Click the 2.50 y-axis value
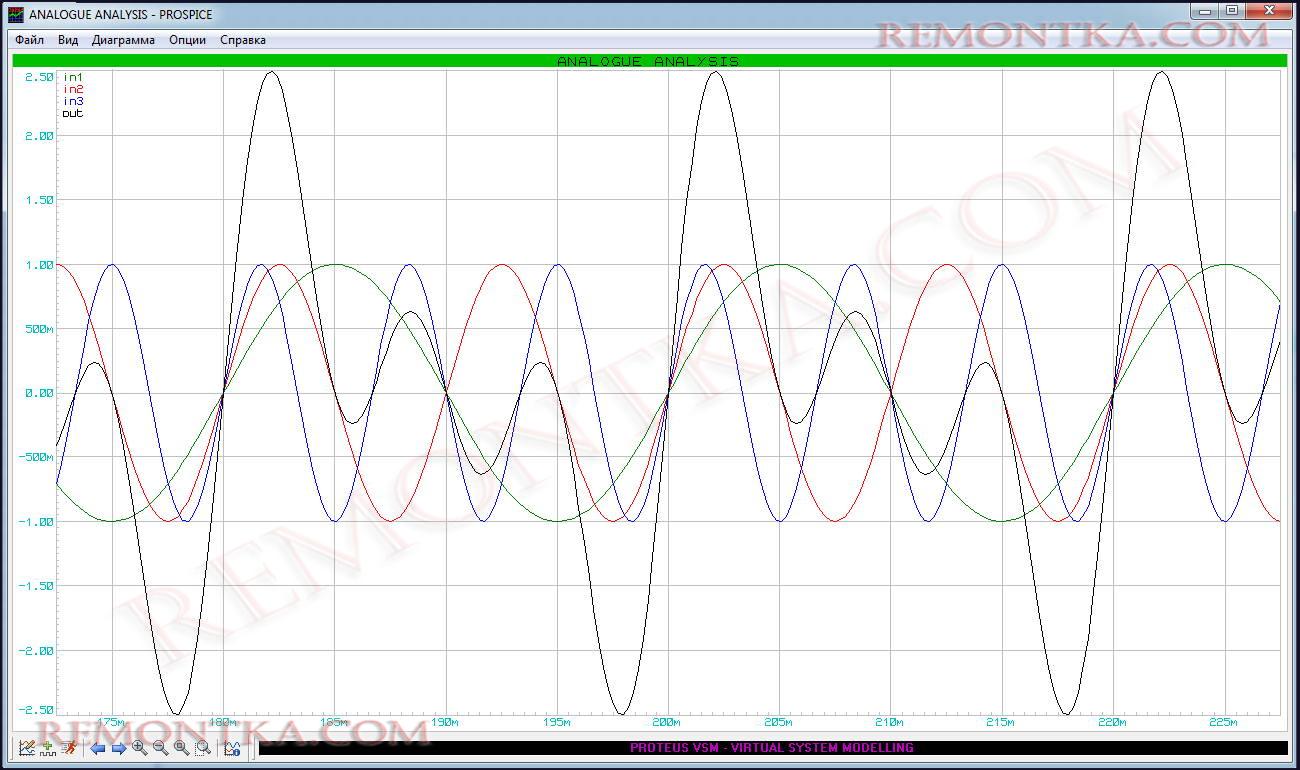The width and height of the screenshot is (1300, 770). coord(40,77)
